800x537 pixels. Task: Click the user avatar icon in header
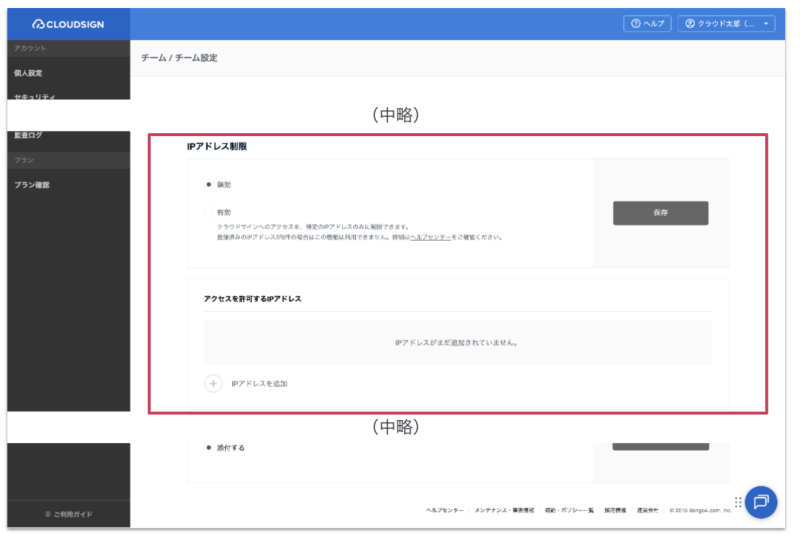690,24
